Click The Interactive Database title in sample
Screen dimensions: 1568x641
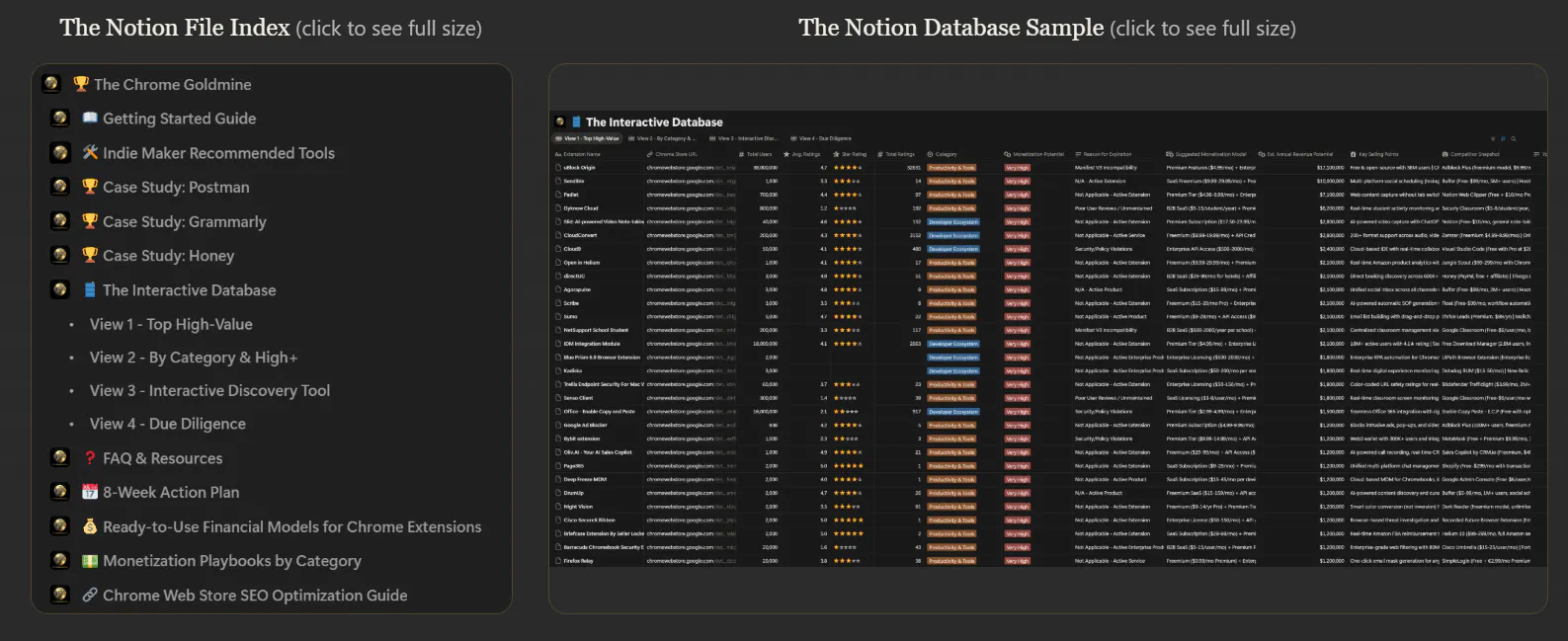(x=654, y=121)
